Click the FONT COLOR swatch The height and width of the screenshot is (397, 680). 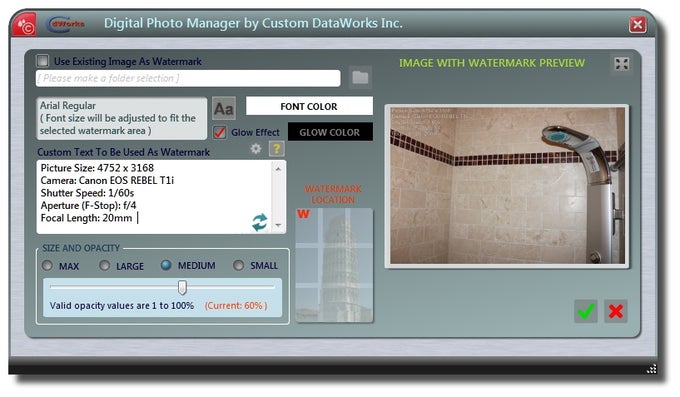pos(309,106)
